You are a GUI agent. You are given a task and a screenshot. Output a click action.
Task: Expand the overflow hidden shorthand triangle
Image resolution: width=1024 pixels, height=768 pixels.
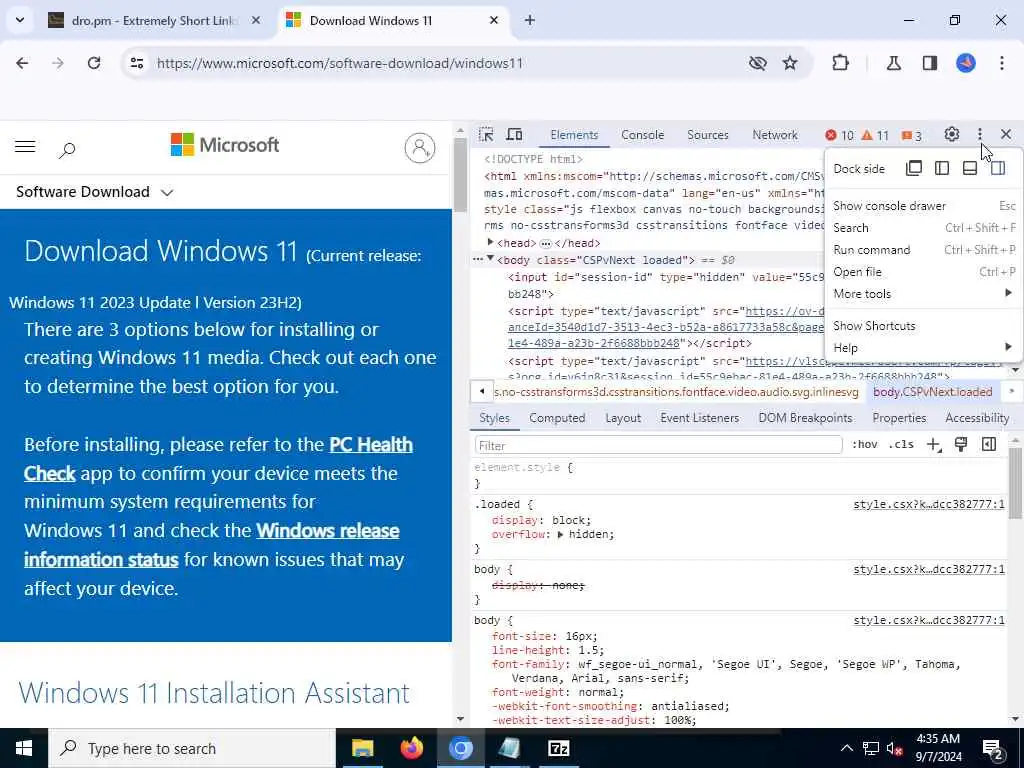coord(560,534)
